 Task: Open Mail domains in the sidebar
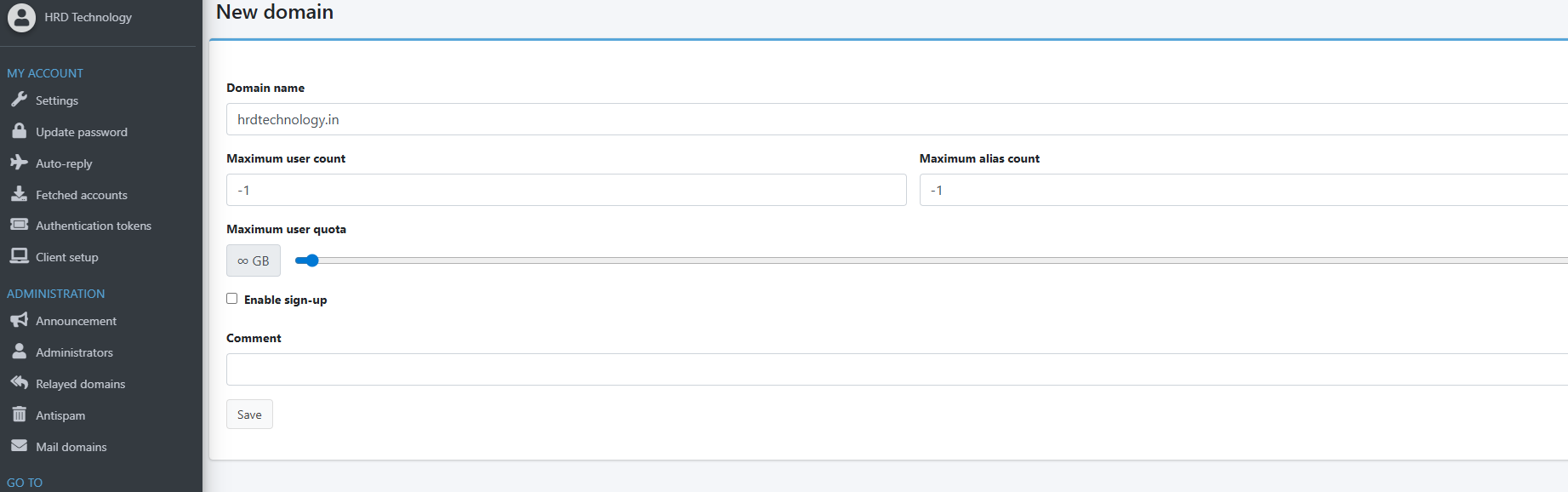tap(71, 447)
